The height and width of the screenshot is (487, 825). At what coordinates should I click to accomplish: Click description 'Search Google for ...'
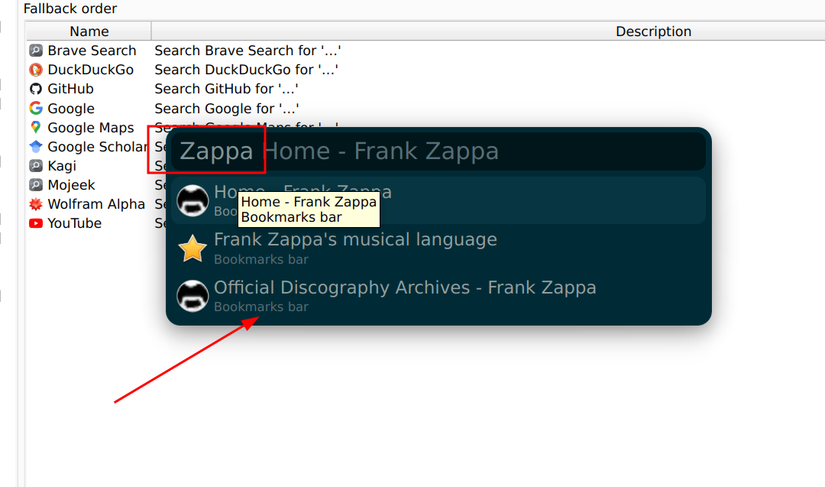point(227,108)
